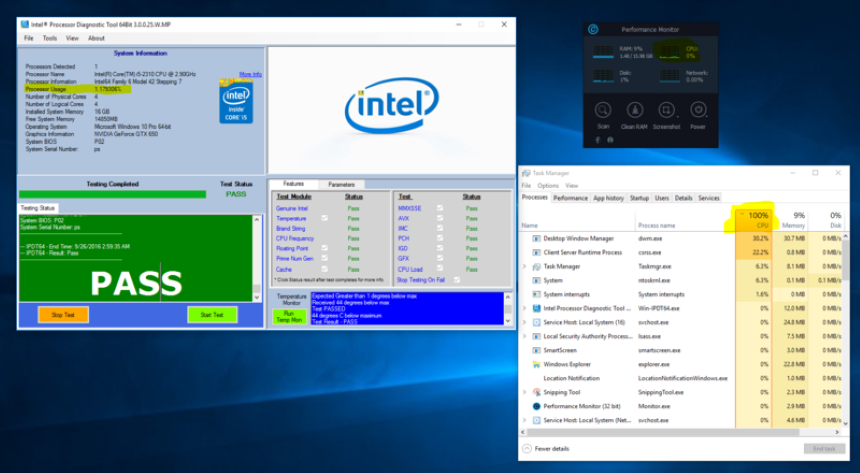860x473 pixels.
Task: Click the Intel inside Core i5 badge
Action: (236, 101)
